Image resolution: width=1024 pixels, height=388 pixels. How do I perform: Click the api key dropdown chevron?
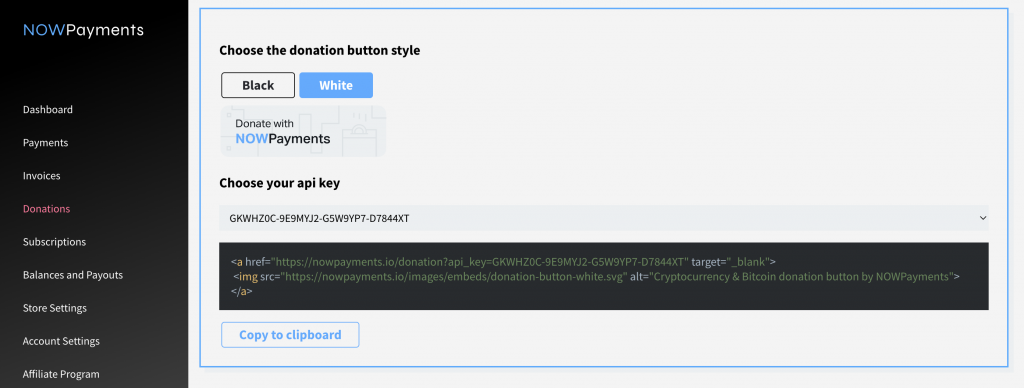983,218
